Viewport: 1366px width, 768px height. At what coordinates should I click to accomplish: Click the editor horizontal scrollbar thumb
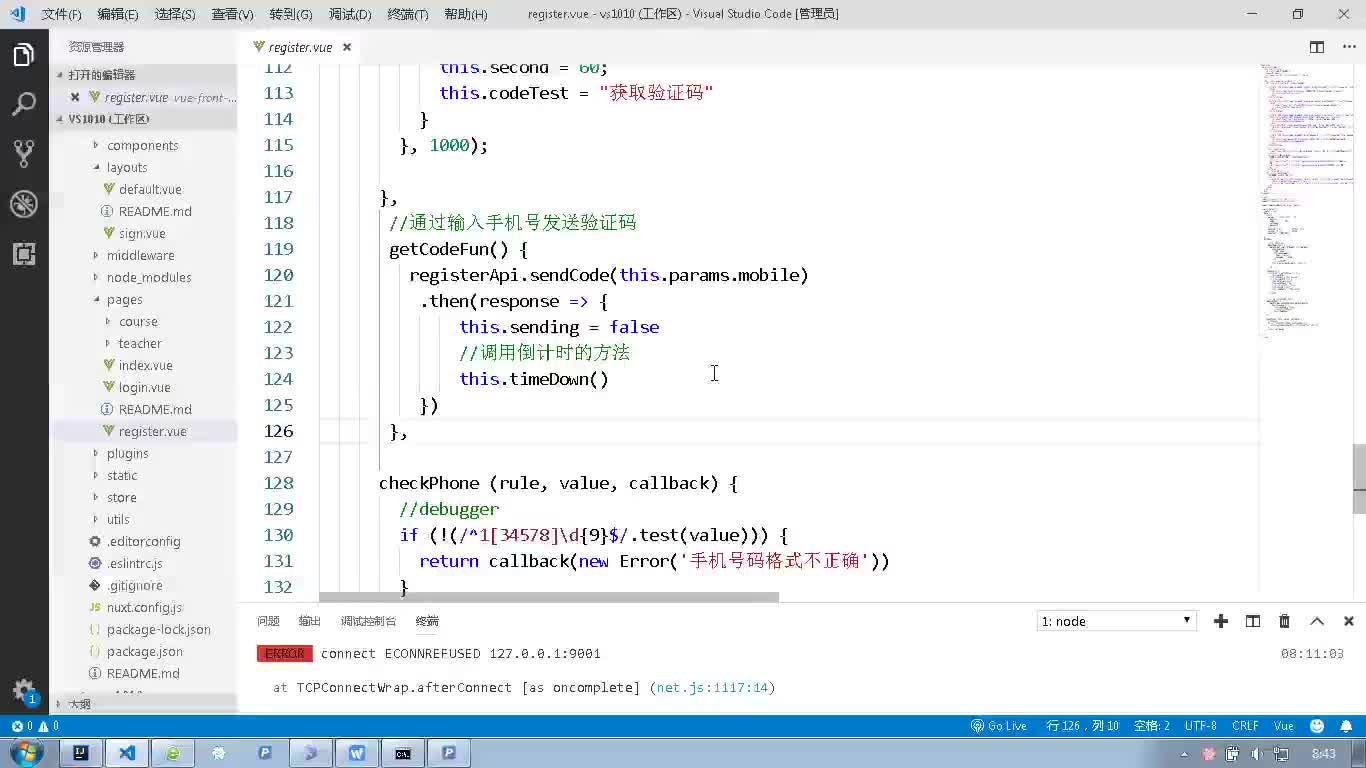(549, 597)
